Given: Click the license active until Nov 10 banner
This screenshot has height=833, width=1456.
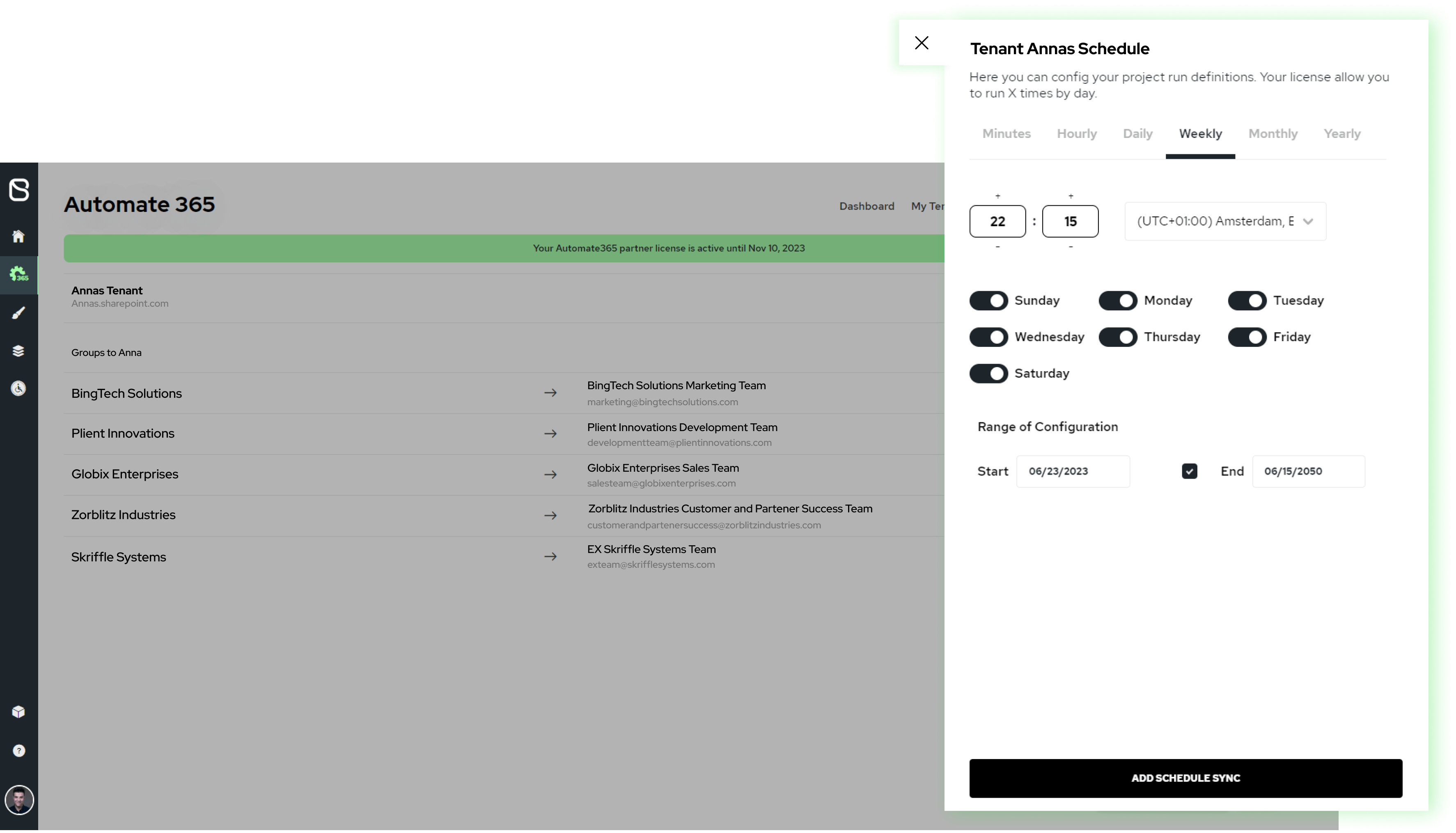Looking at the screenshot, I should pos(504,248).
